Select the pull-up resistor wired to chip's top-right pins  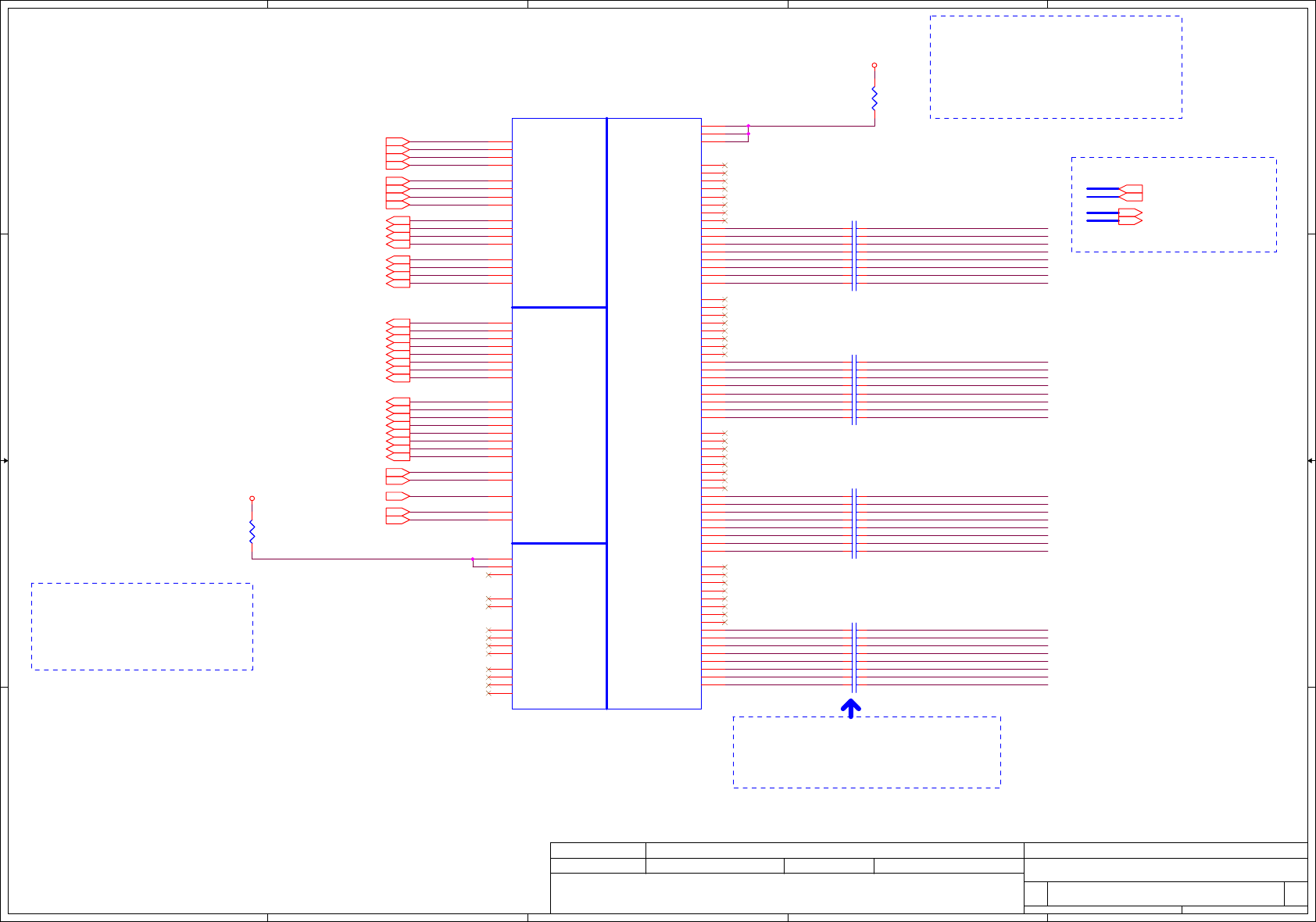pos(874,98)
